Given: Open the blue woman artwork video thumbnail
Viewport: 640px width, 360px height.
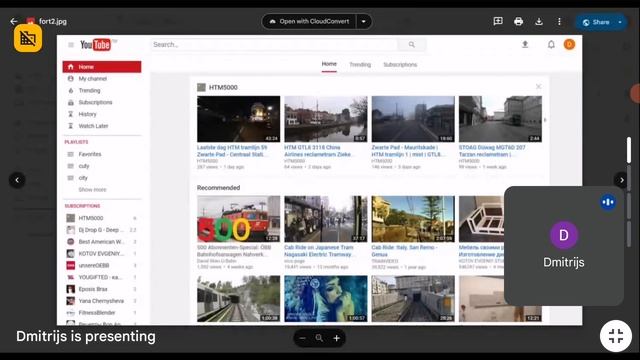Looking at the screenshot, I should [326, 298].
